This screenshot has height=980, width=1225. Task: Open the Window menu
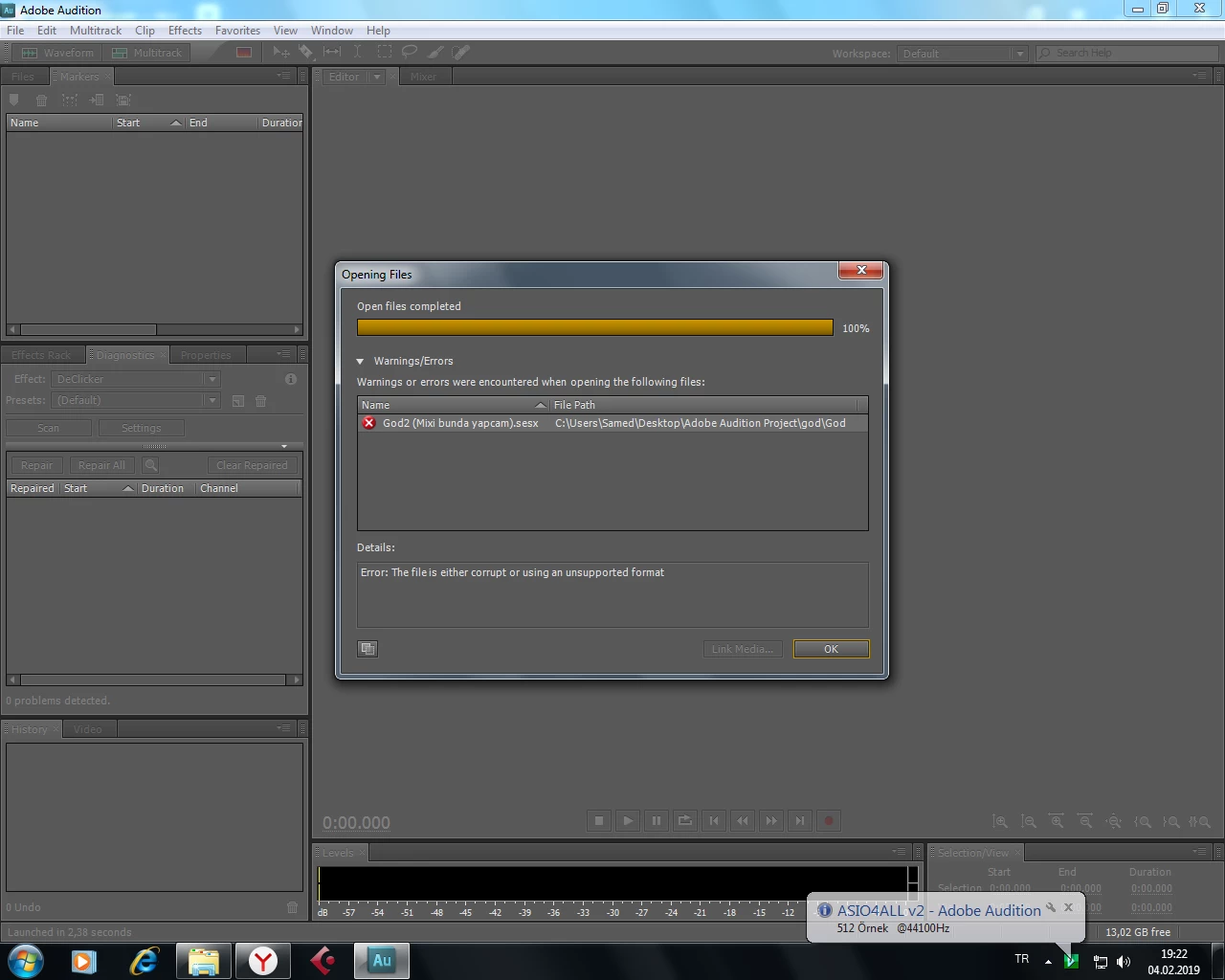(332, 31)
